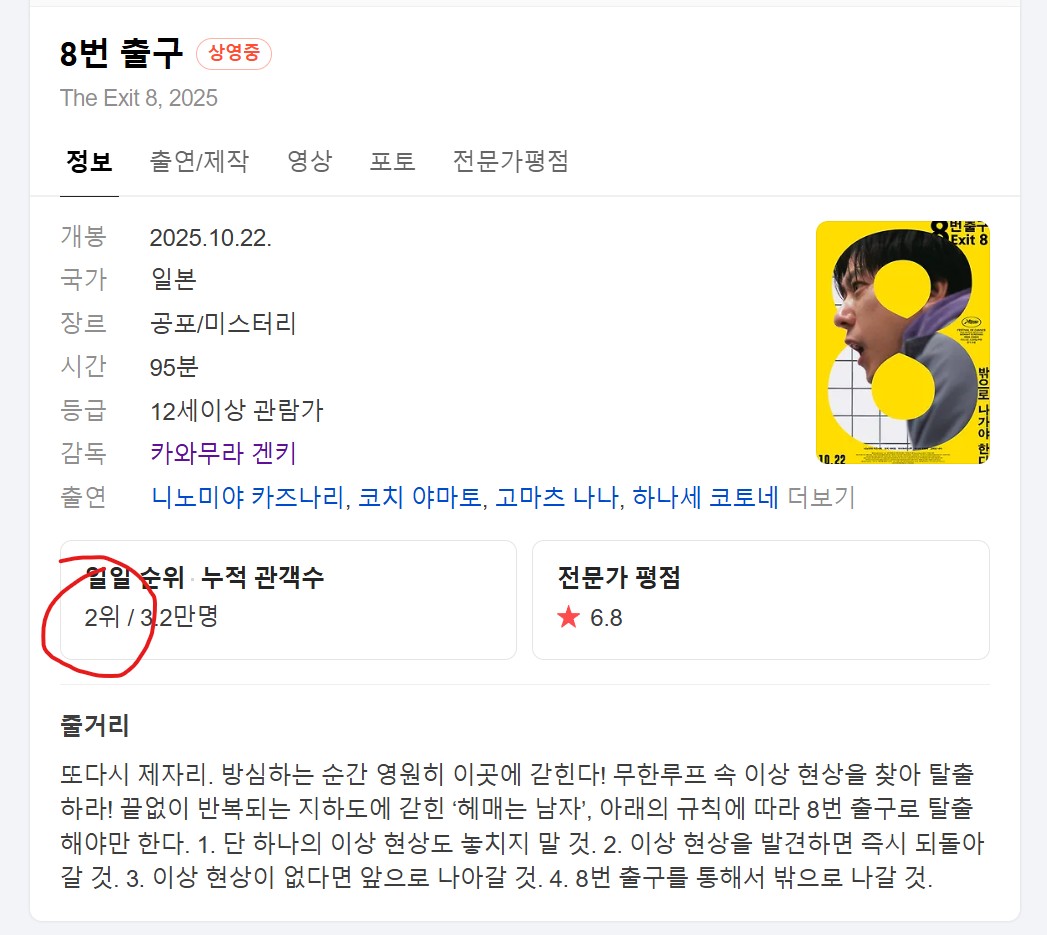Viewport: 1047px width, 935px height.
Task: Open actor link 하나세 코토네
Action: pos(705,497)
